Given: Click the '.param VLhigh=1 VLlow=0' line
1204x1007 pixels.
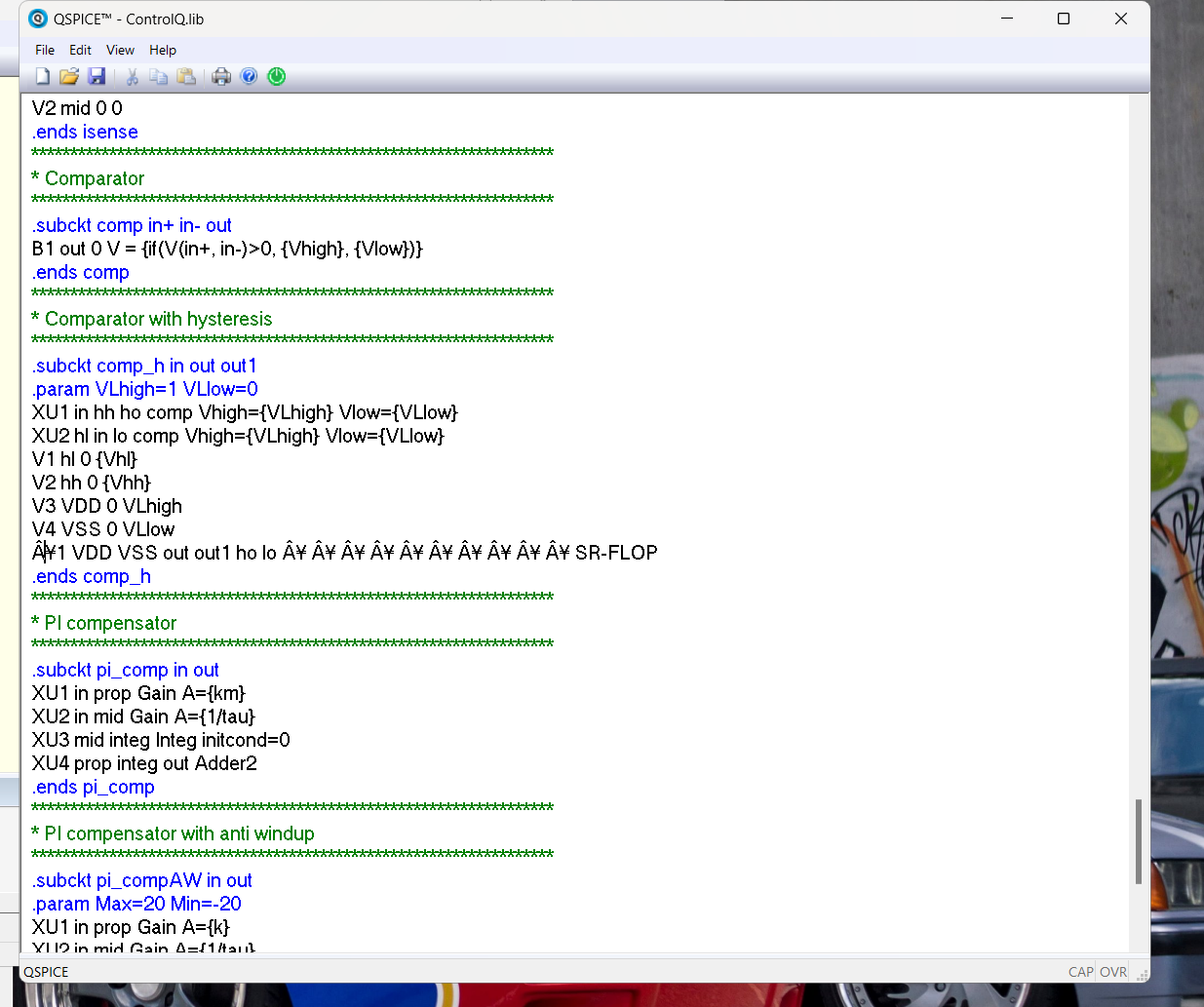Looking at the screenshot, I should point(144,389).
